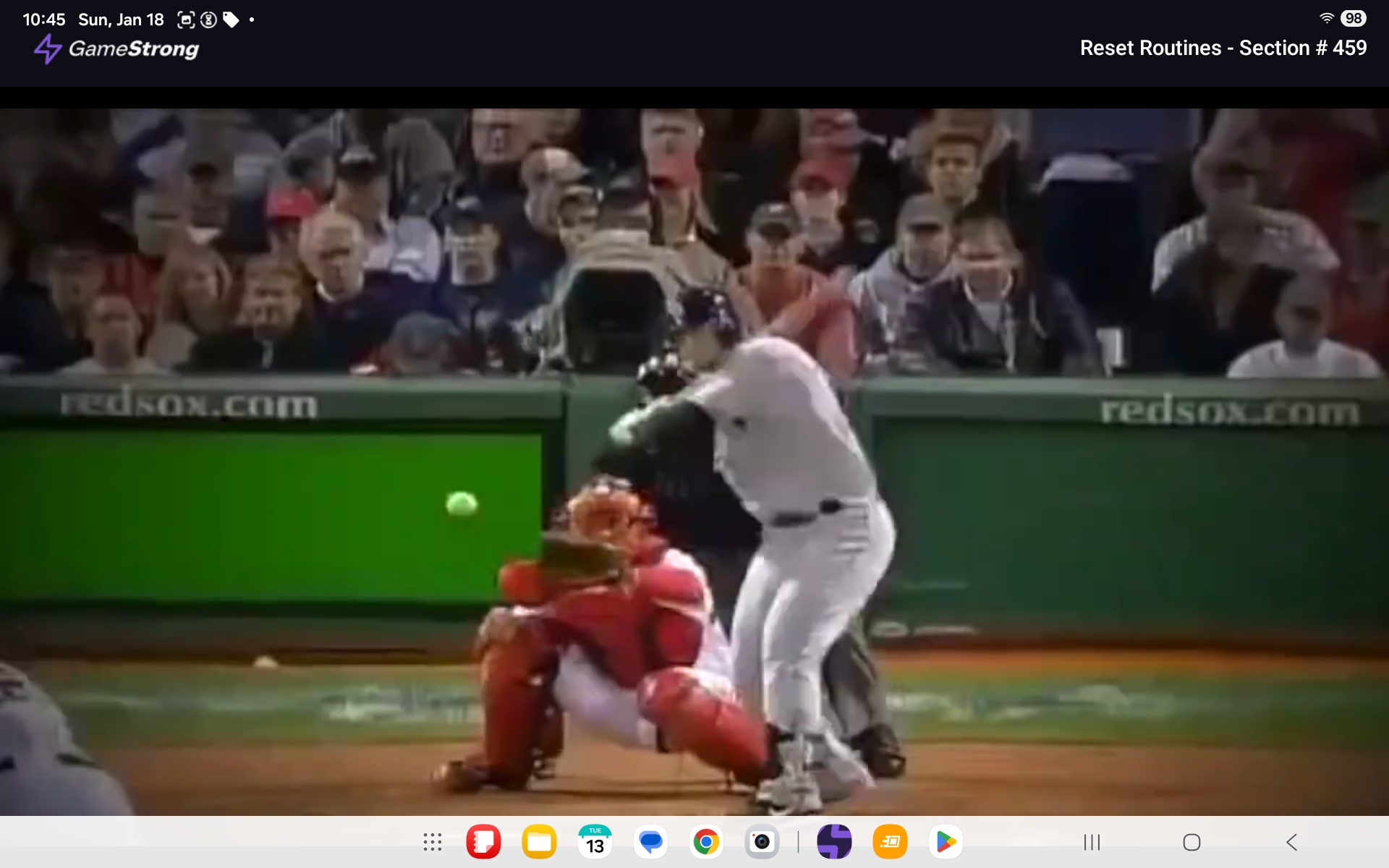Open the orange recent app icon
The image size is (1389, 868).
point(890,842)
